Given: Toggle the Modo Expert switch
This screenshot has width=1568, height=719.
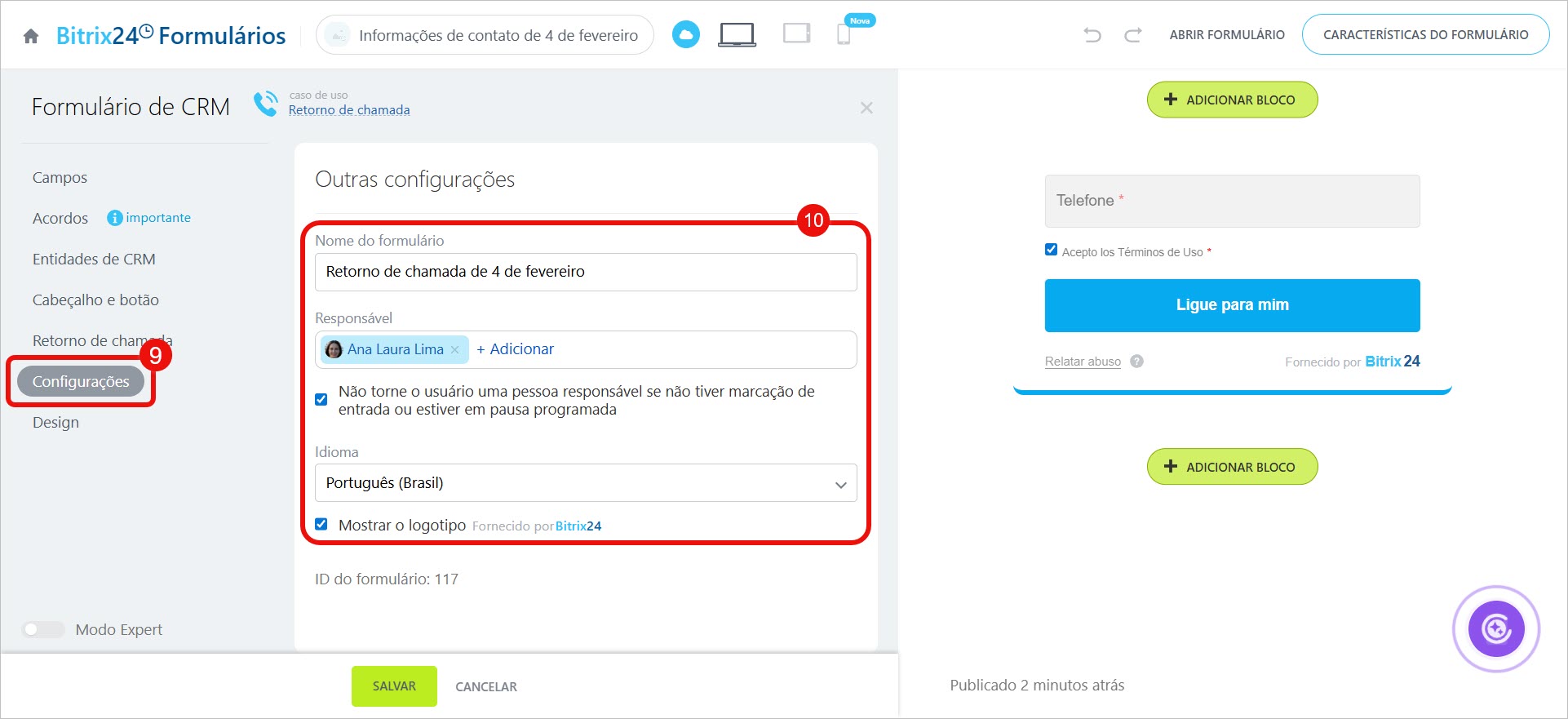Looking at the screenshot, I should click(43, 629).
